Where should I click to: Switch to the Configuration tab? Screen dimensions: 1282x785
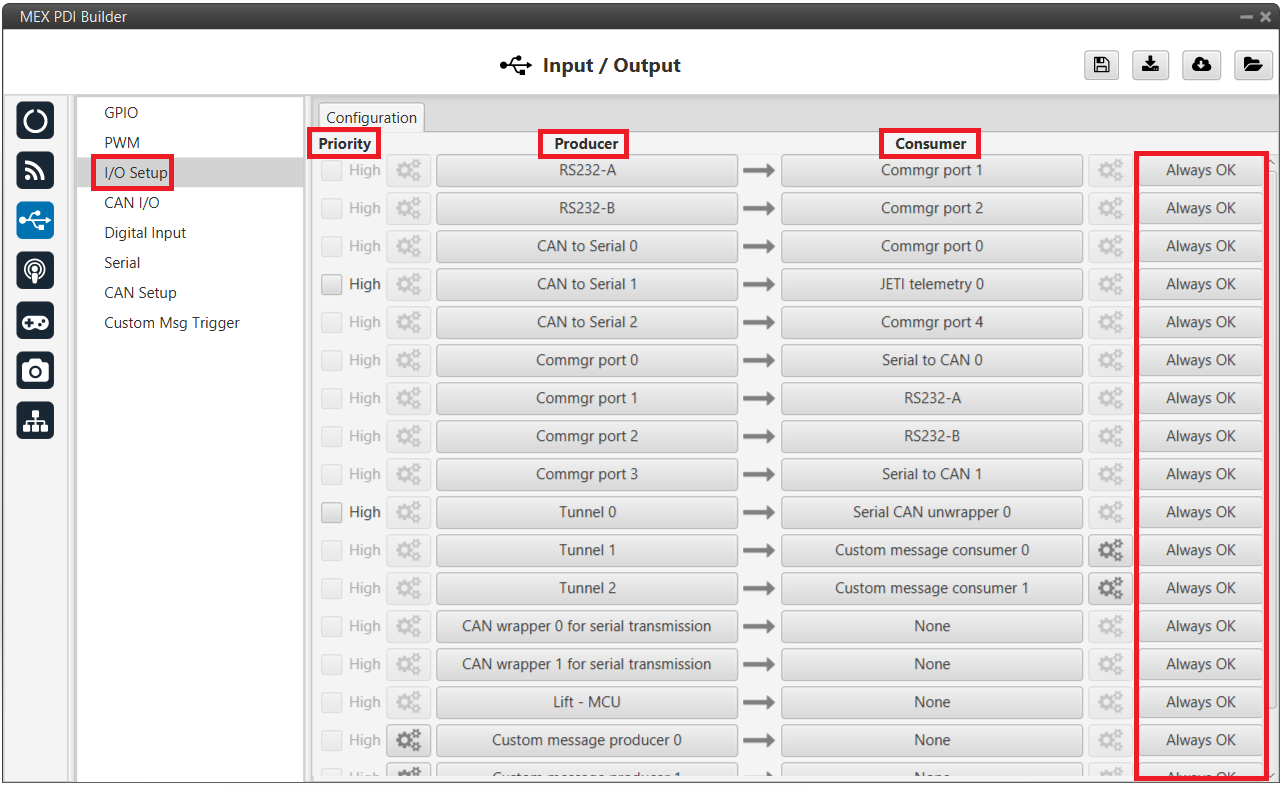tap(371, 118)
